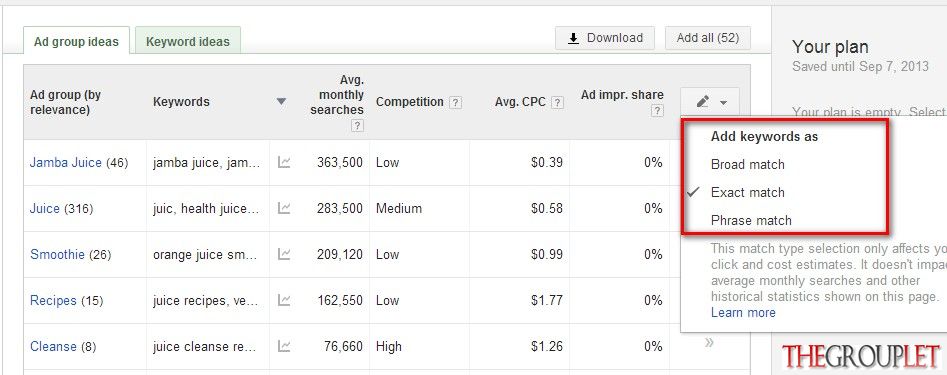
Task: Click the 209,120 searches value
Action: [339, 254]
